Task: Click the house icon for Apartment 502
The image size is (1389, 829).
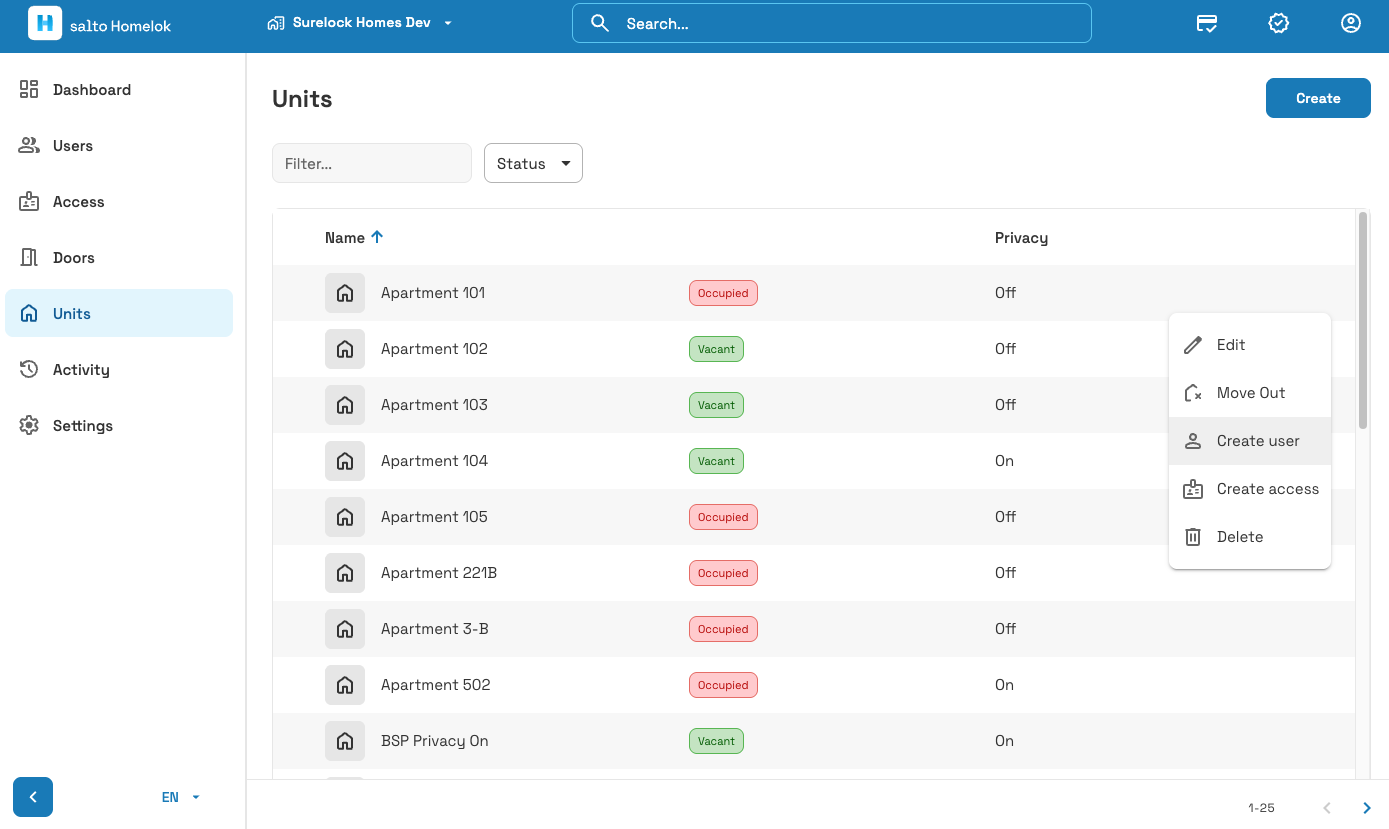Action: pyautogui.click(x=345, y=685)
